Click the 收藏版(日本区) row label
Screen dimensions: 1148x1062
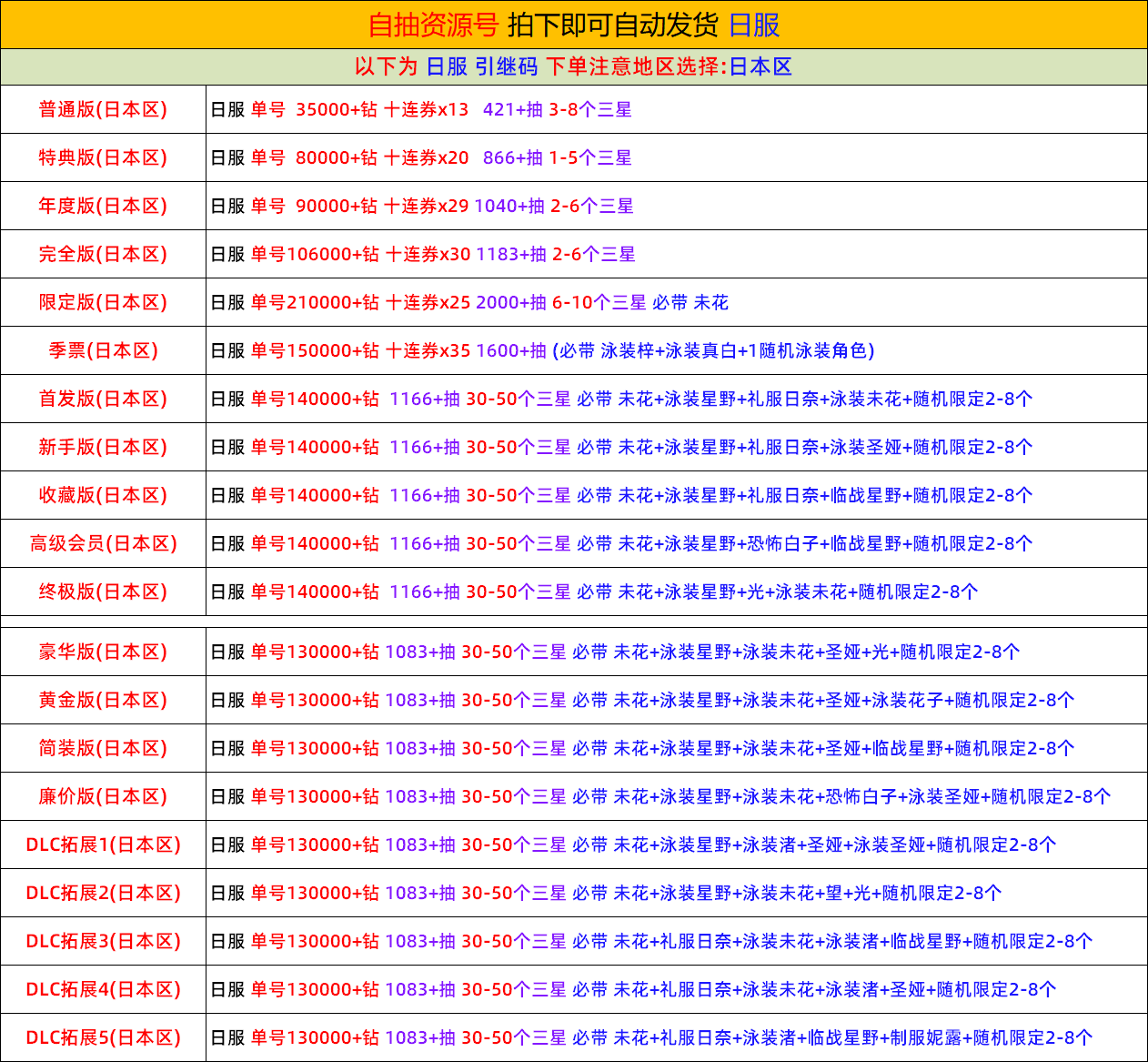pyautogui.click(x=103, y=495)
